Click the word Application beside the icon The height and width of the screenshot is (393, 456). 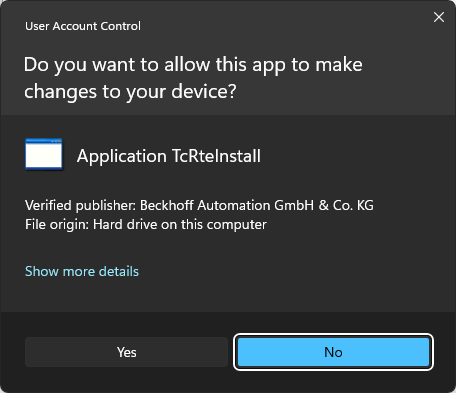[122, 156]
